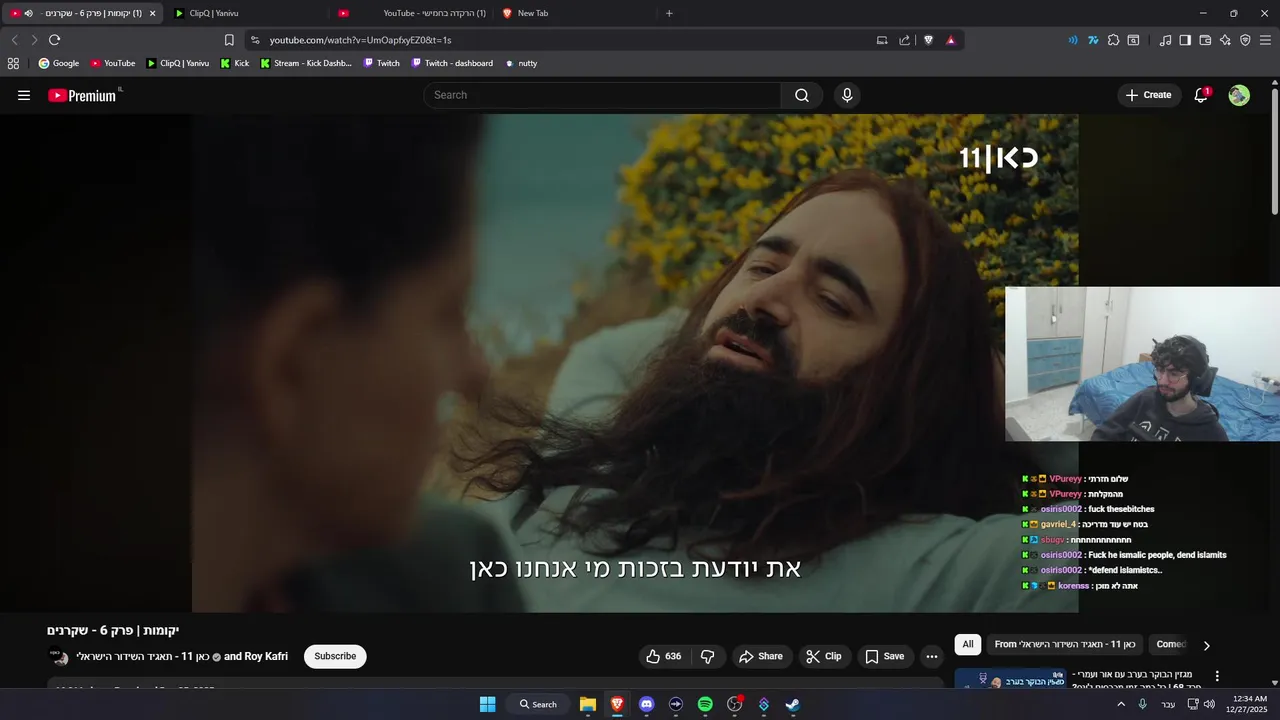Open options for the suggested video
The image size is (1280, 720).
[1217, 676]
